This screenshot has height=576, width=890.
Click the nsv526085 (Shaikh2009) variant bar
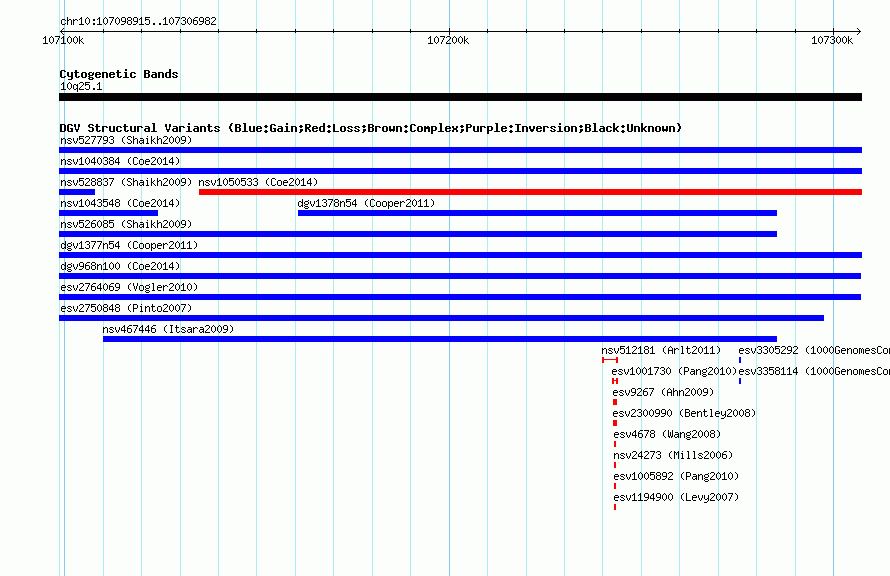click(x=418, y=234)
